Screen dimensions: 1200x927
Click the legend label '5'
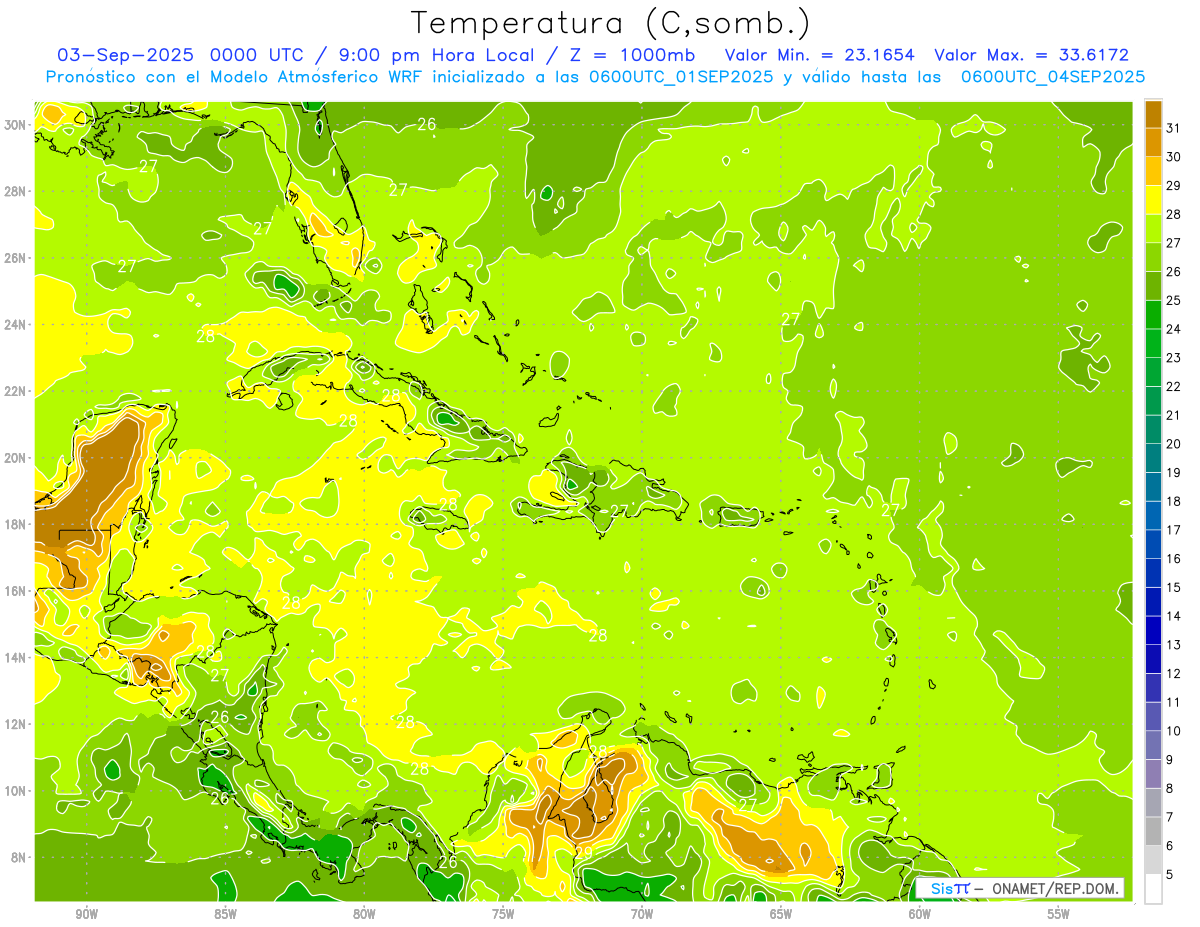1169,874
